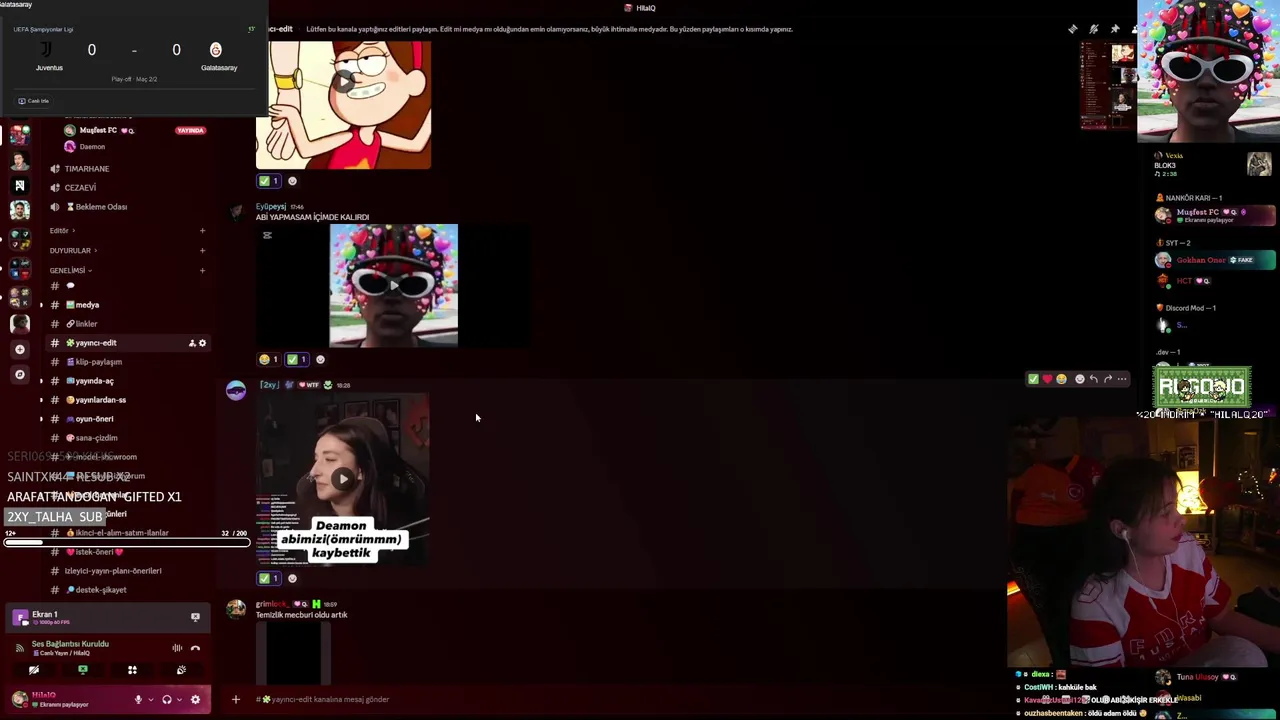Screen dimensions: 1280x720
Task: Open the klip-paylaşım channel
Action: click(128, 362)
